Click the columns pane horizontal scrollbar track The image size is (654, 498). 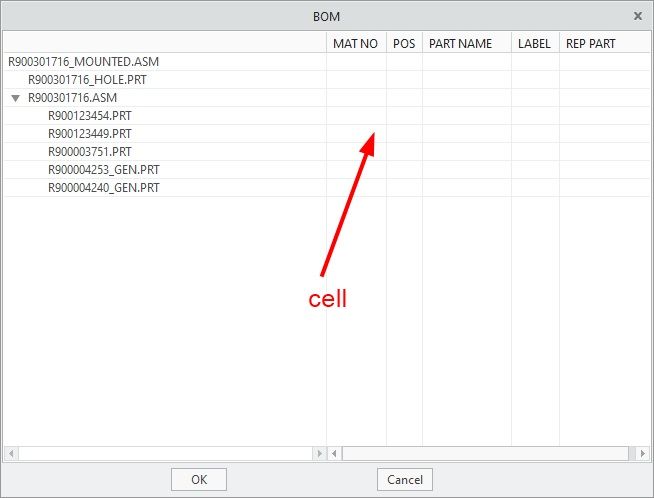[x=485, y=453]
